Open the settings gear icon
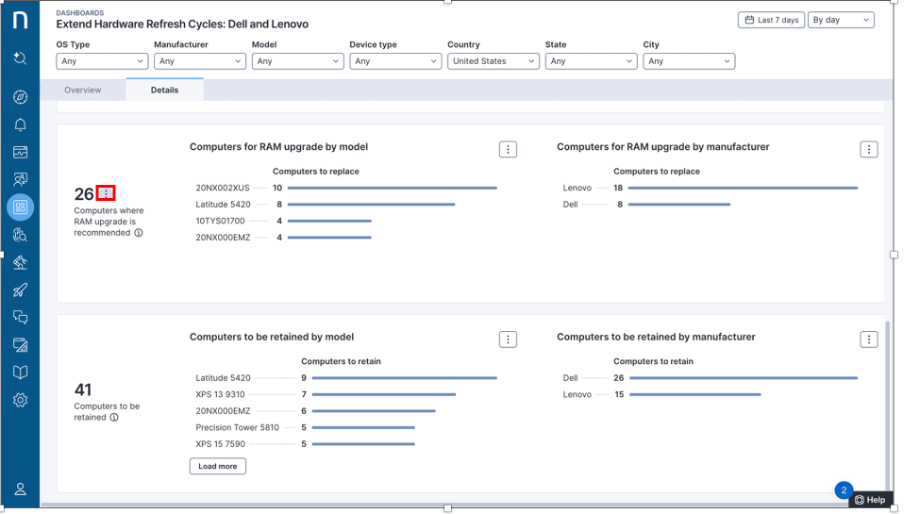 (20, 400)
